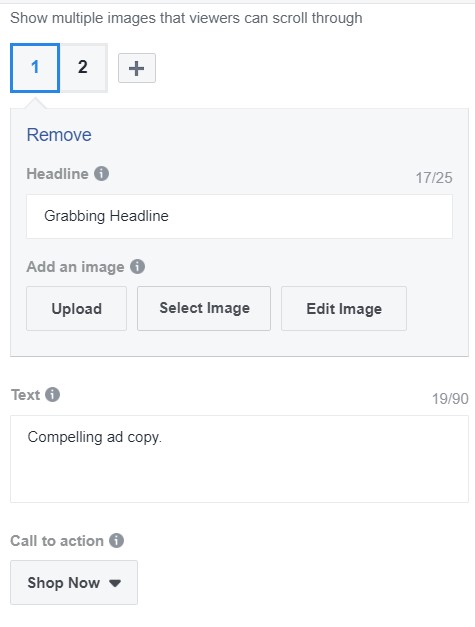Open the Shop Now call-to-action dropdown

(74, 582)
